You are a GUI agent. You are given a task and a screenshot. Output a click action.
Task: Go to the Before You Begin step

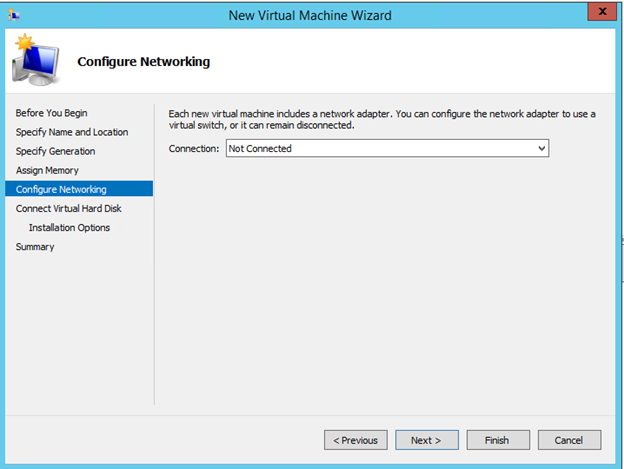click(x=51, y=113)
